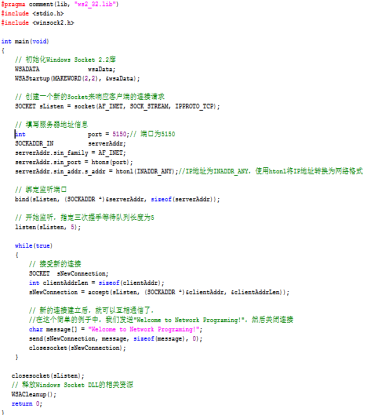Click the 'int clientAddrLen = sizeof(clientAddr);' line
The image size is (368, 415).
[97, 283]
